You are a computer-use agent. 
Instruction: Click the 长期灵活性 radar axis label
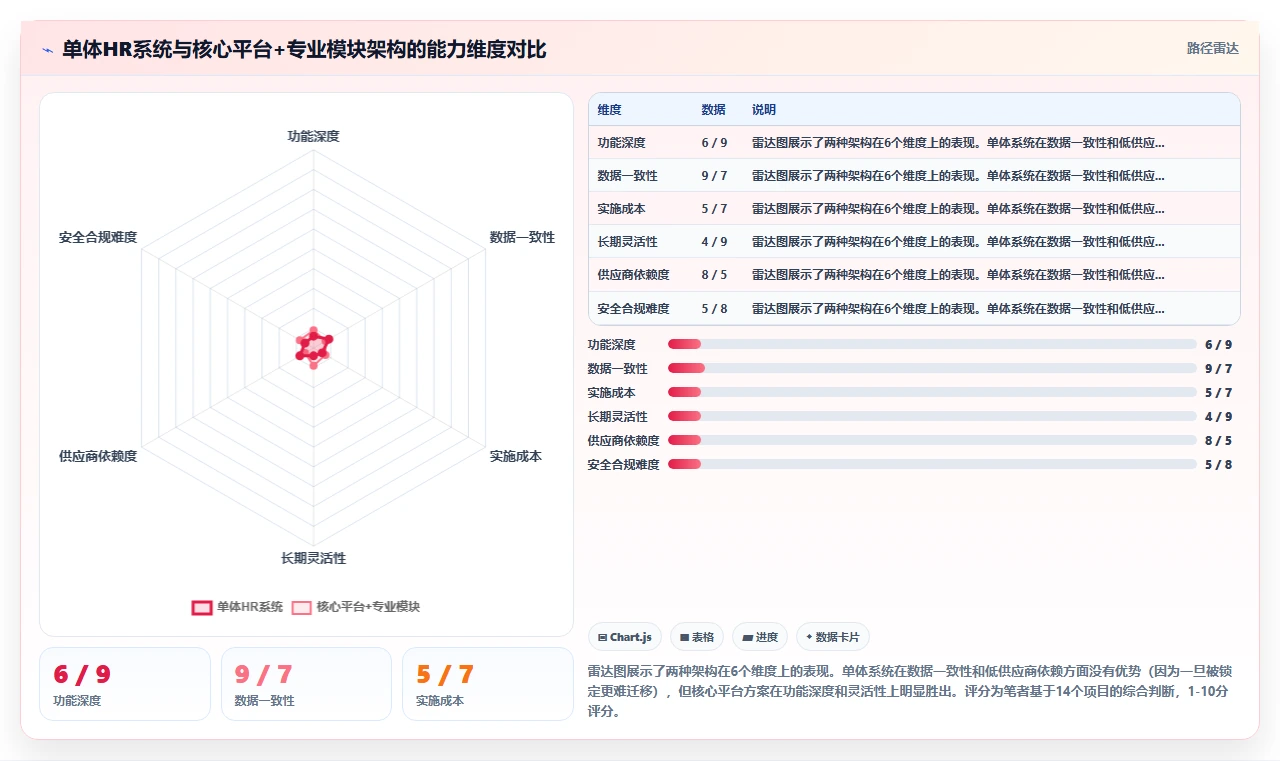tap(314, 558)
